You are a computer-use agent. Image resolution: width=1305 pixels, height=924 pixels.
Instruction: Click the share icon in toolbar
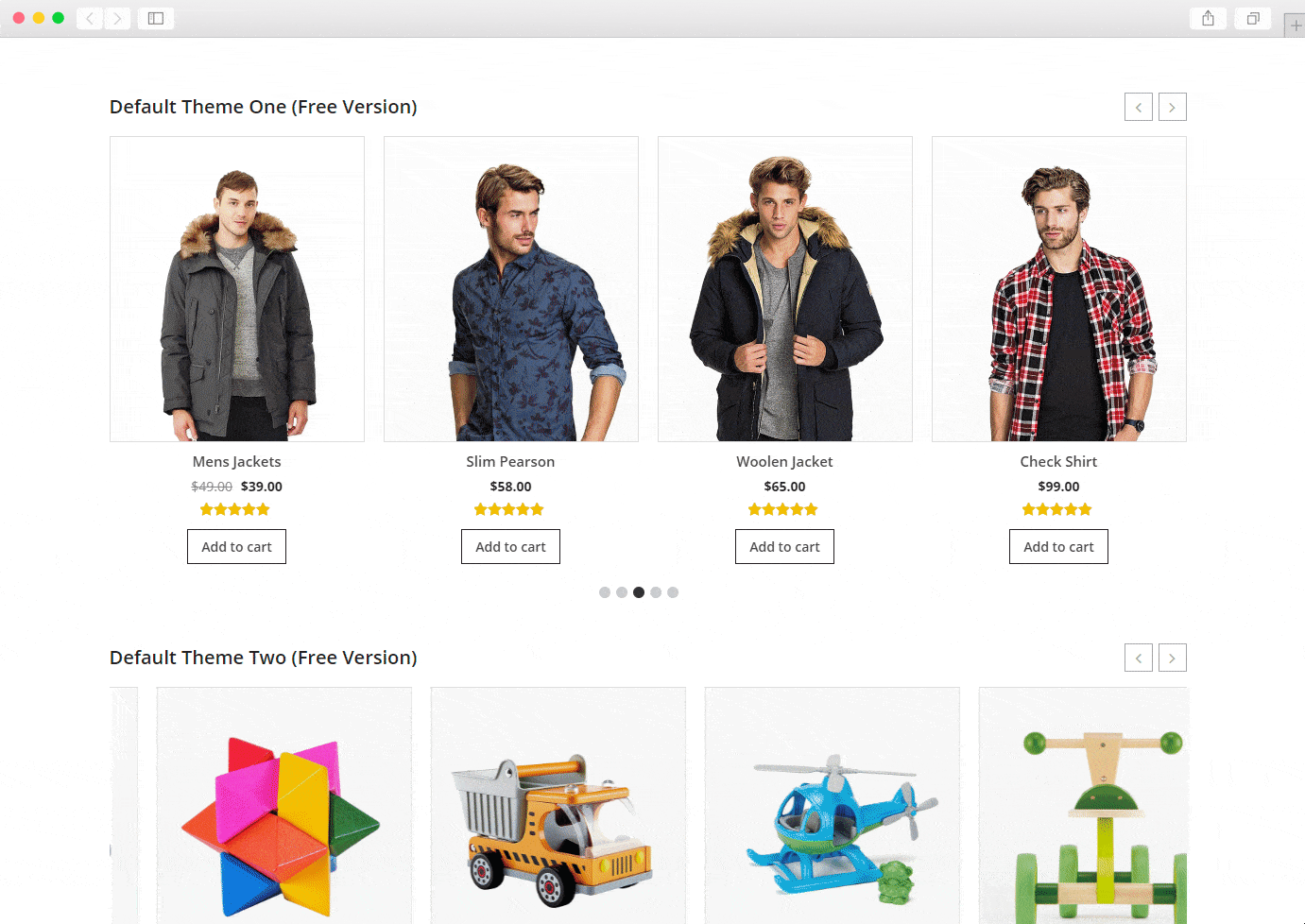click(x=1208, y=18)
